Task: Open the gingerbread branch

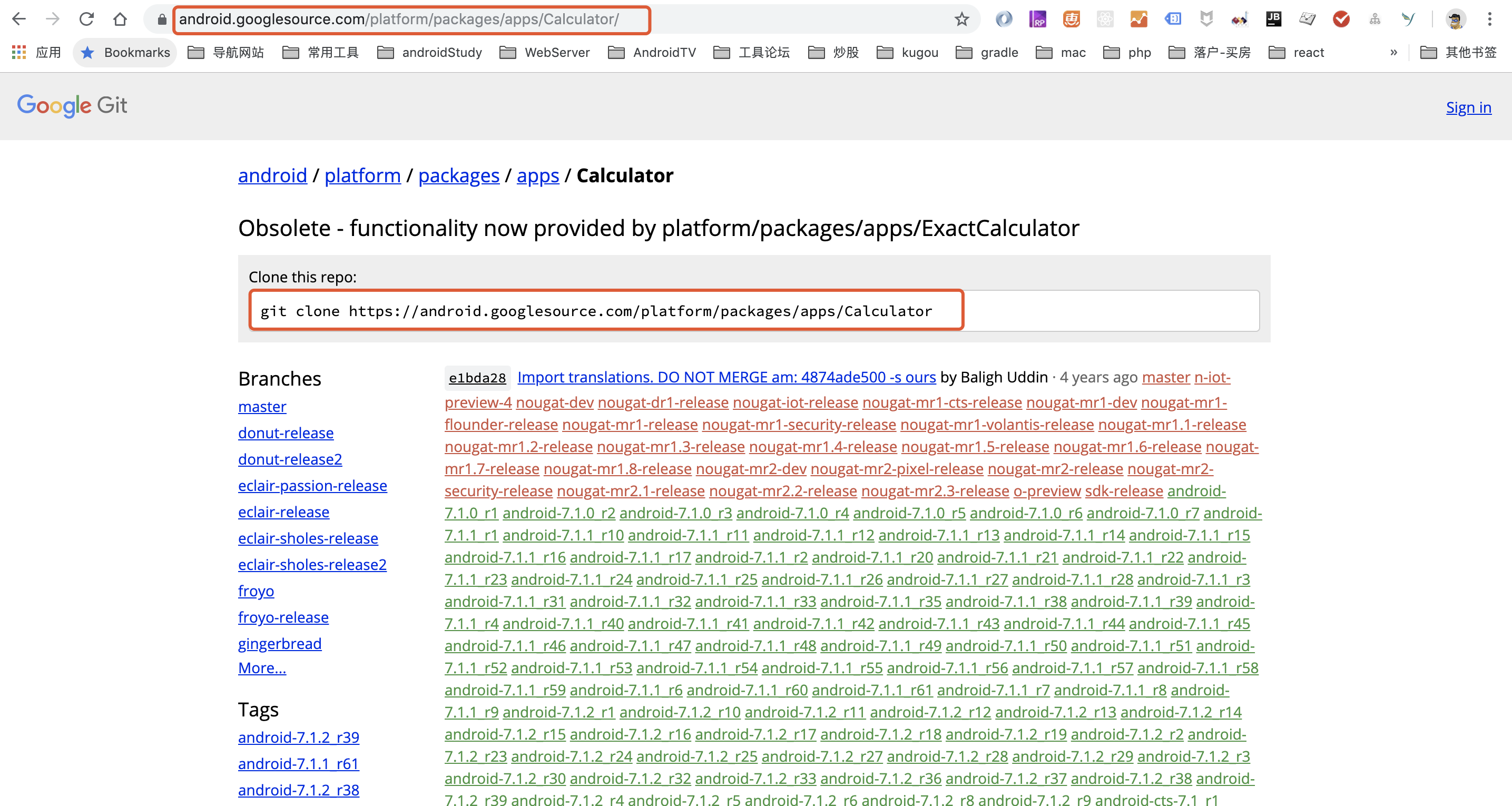Action: (x=280, y=644)
